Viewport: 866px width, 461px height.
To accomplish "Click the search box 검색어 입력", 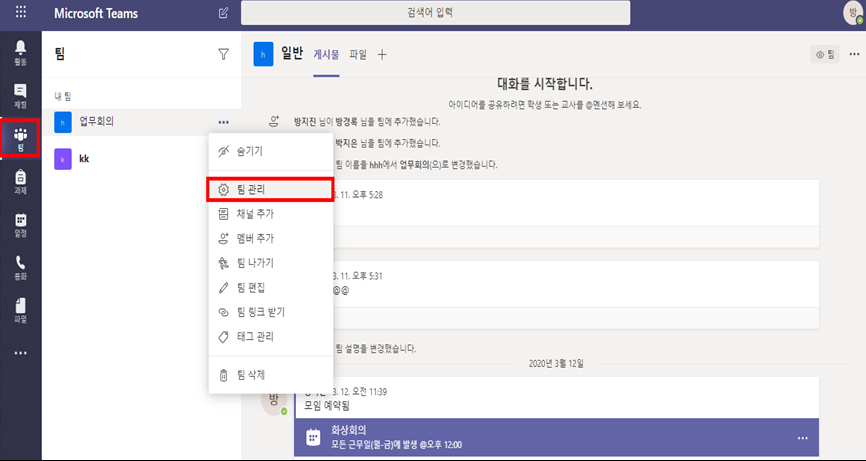I will coord(435,13).
